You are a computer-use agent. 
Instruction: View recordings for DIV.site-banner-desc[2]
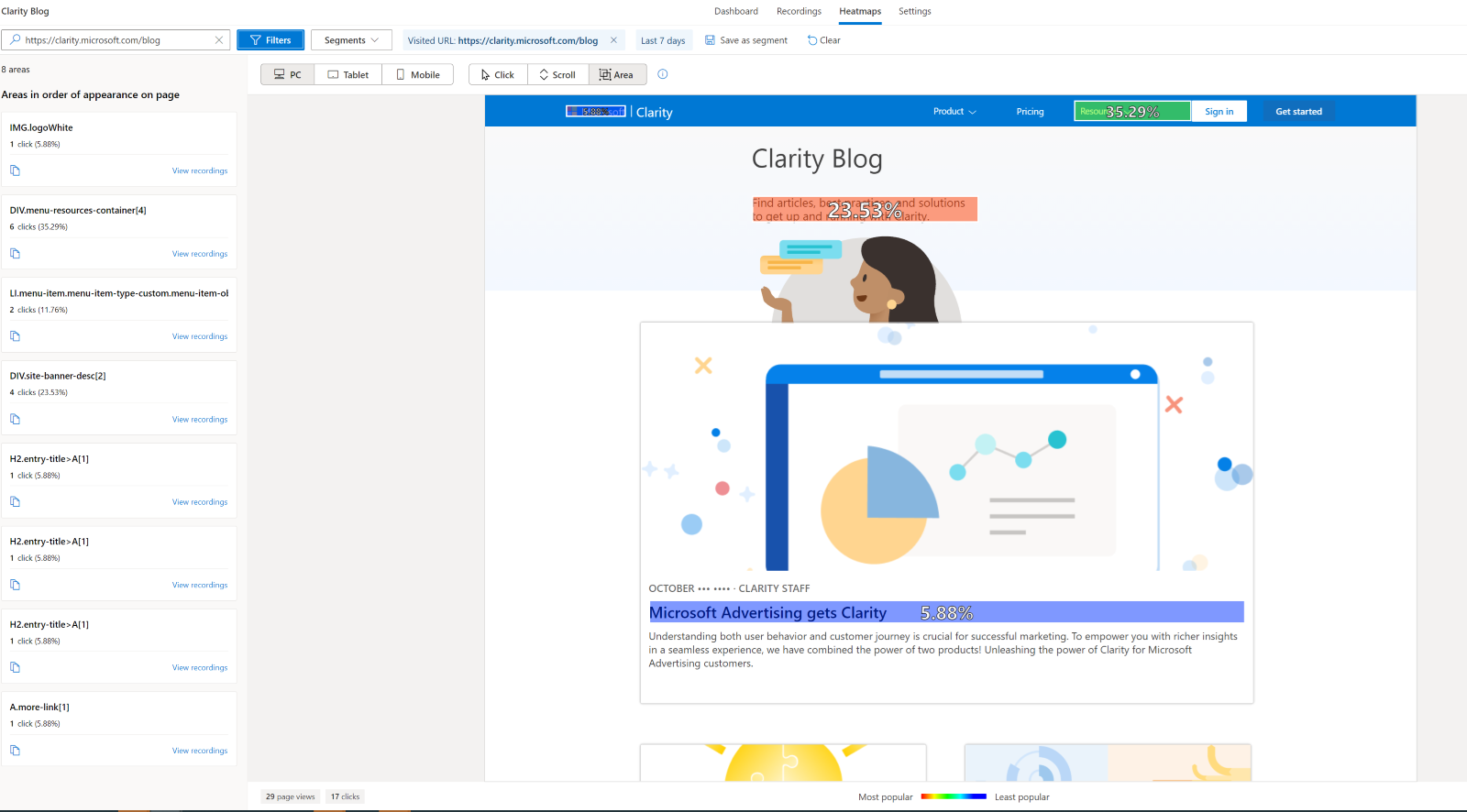(200, 420)
